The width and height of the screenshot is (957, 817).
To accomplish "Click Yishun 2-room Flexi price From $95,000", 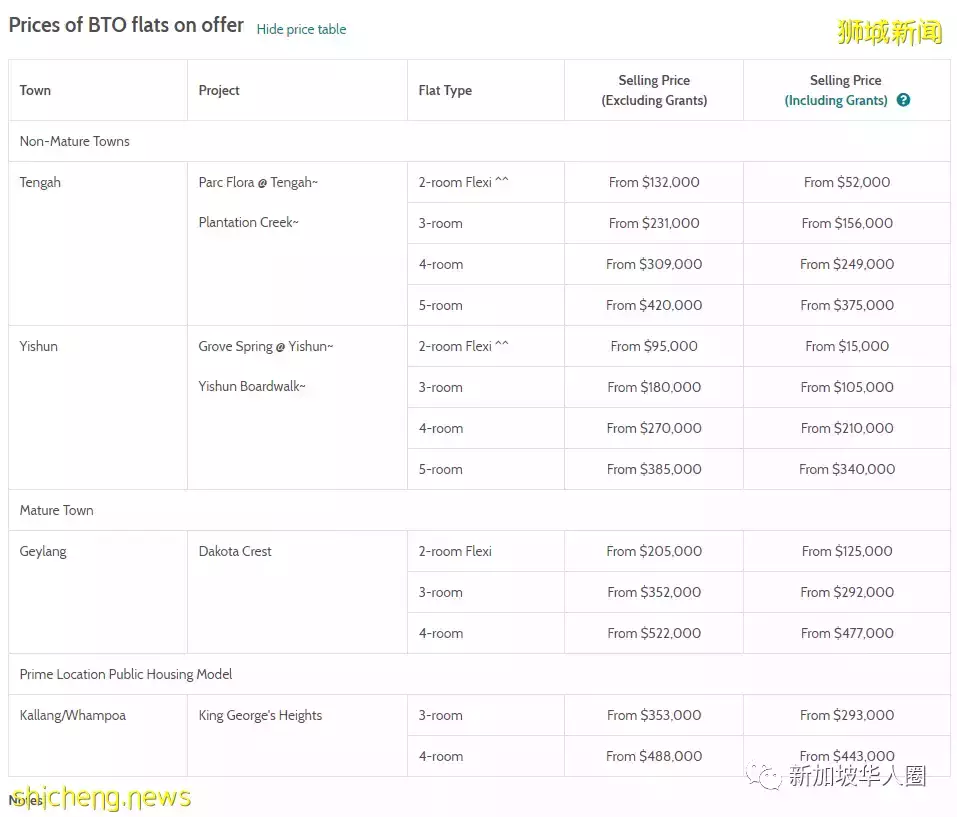I will coord(654,346).
